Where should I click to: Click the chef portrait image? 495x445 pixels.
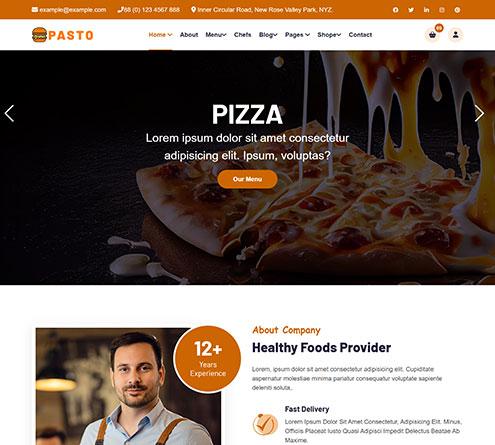[x=128, y=387]
